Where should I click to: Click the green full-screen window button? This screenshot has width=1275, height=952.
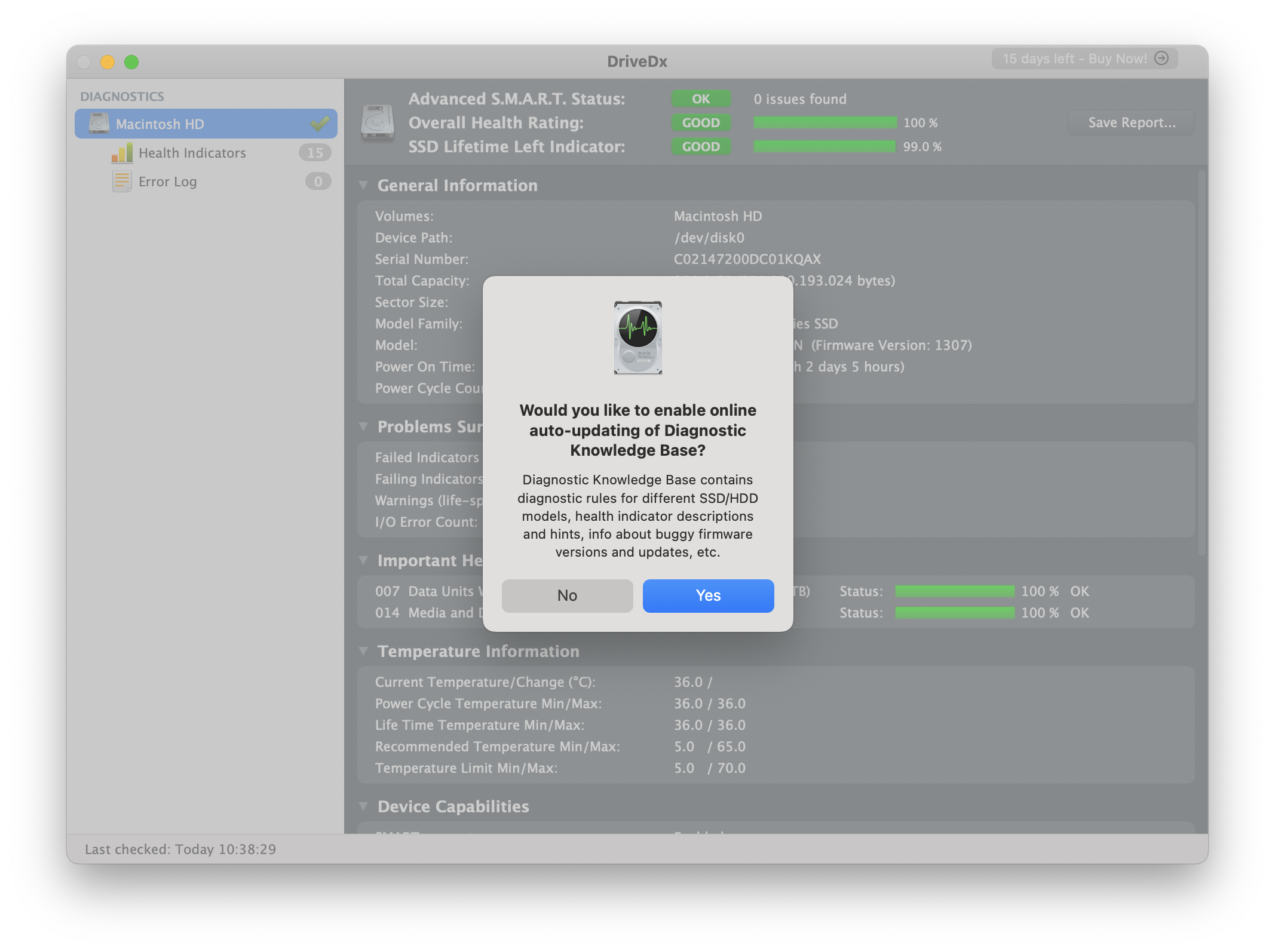click(x=131, y=62)
